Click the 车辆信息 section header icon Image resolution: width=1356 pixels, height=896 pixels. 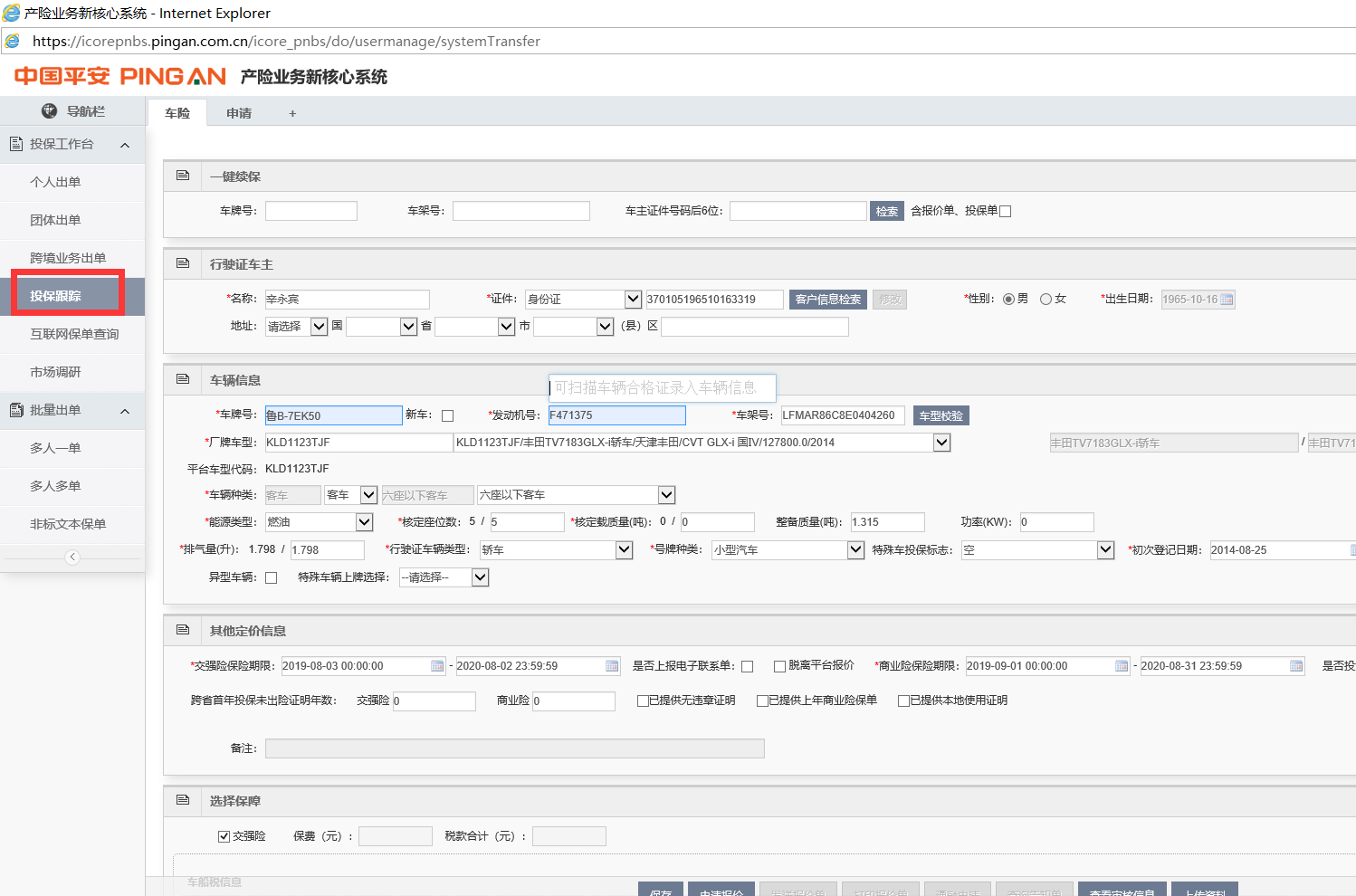click(x=183, y=379)
